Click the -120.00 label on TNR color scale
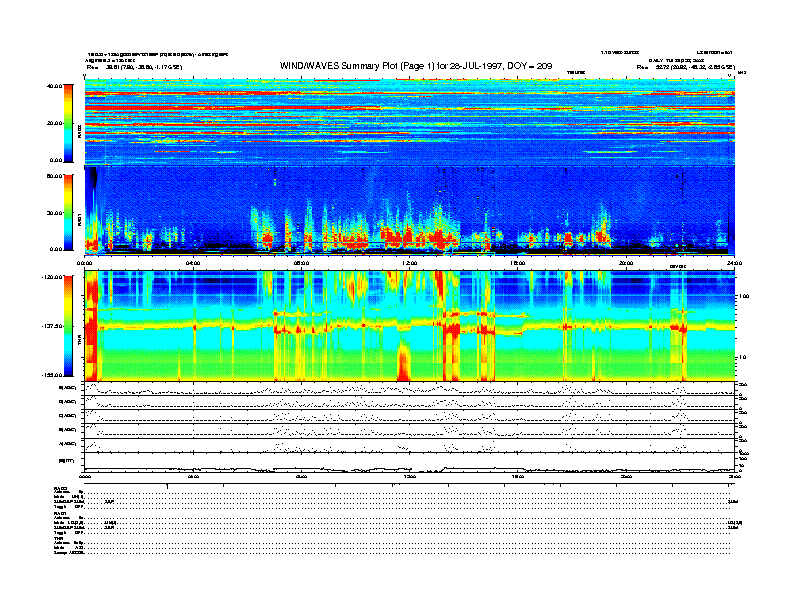The image size is (792, 612). click(x=52, y=277)
